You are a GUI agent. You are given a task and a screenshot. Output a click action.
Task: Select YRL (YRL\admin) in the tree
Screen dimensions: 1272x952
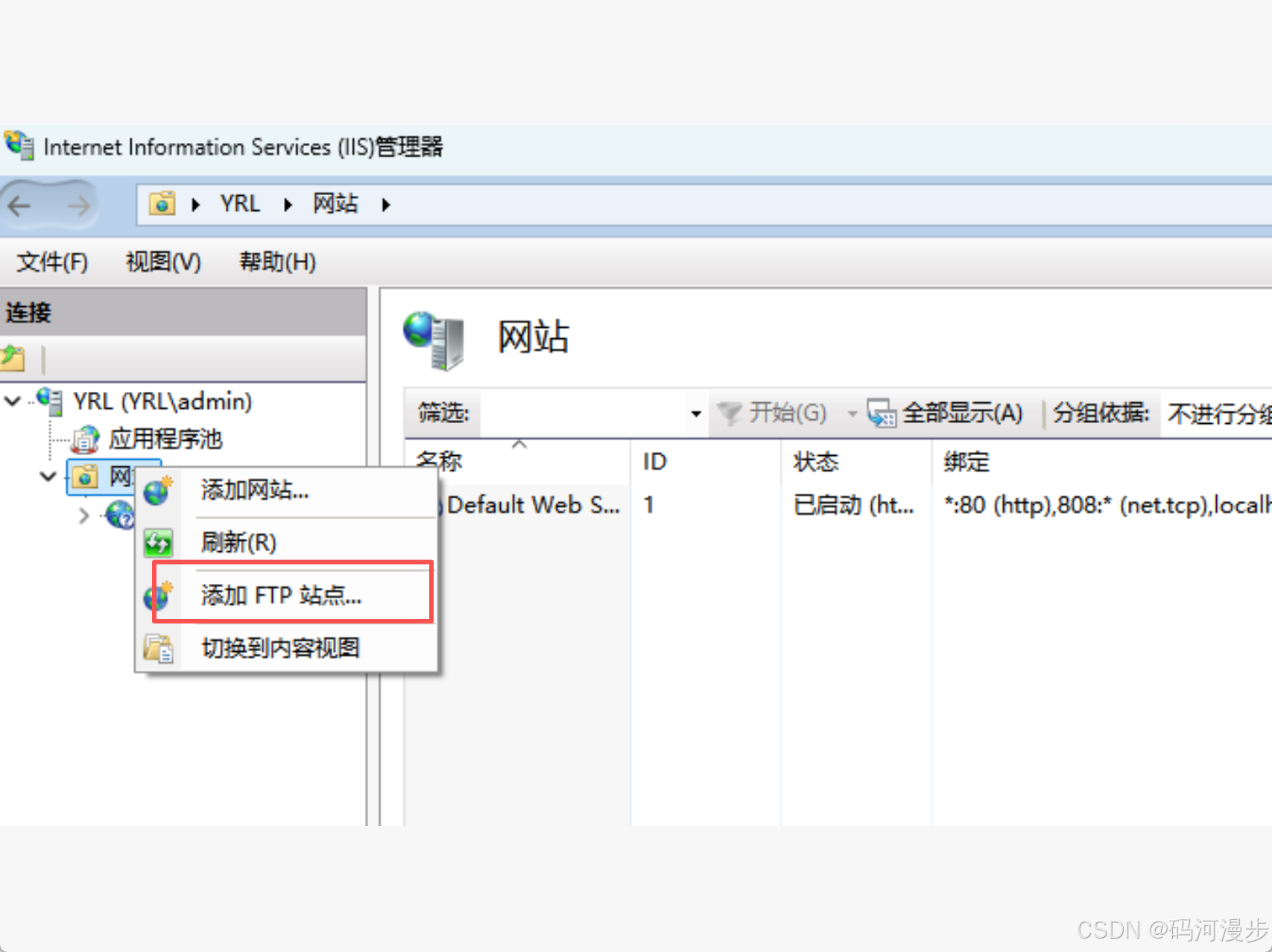tap(162, 402)
